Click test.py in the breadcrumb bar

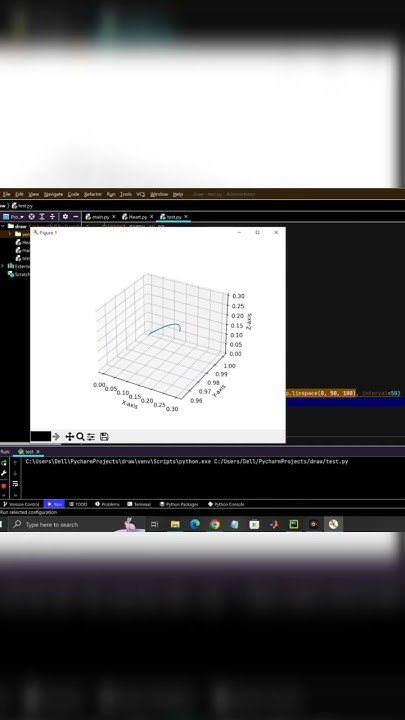(x=22, y=206)
